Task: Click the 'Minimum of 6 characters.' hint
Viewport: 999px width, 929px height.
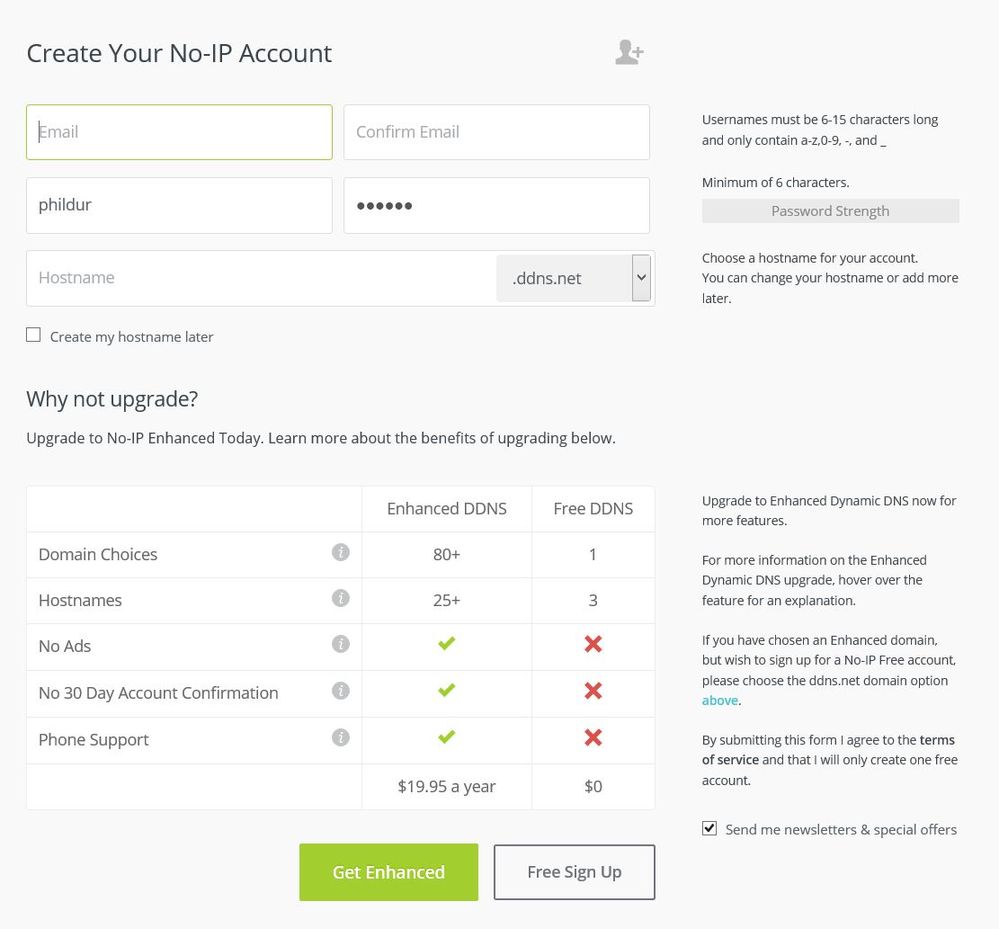Action: (775, 182)
